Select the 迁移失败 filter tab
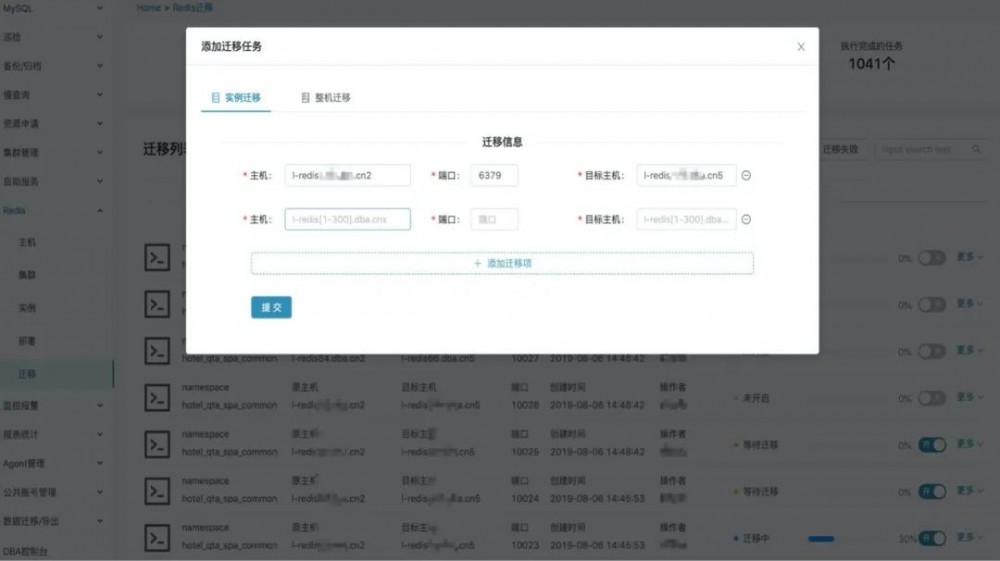 pos(840,149)
